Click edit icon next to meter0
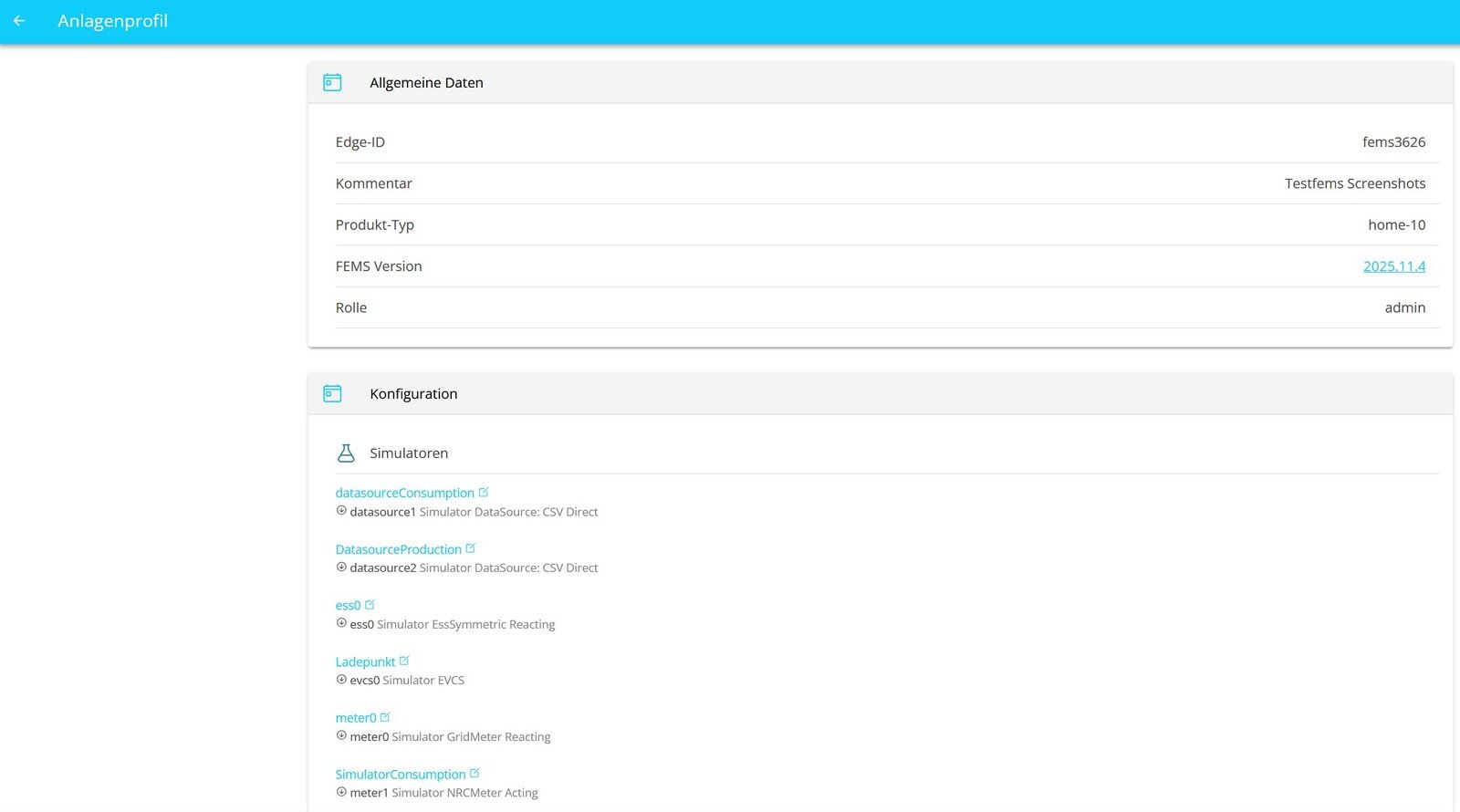This screenshot has width=1460, height=812. coord(385,717)
